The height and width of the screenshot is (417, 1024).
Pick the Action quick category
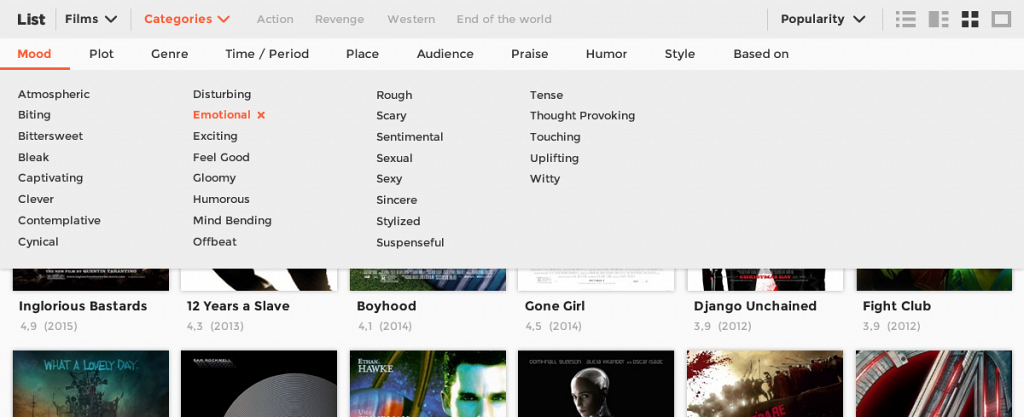[275, 20]
